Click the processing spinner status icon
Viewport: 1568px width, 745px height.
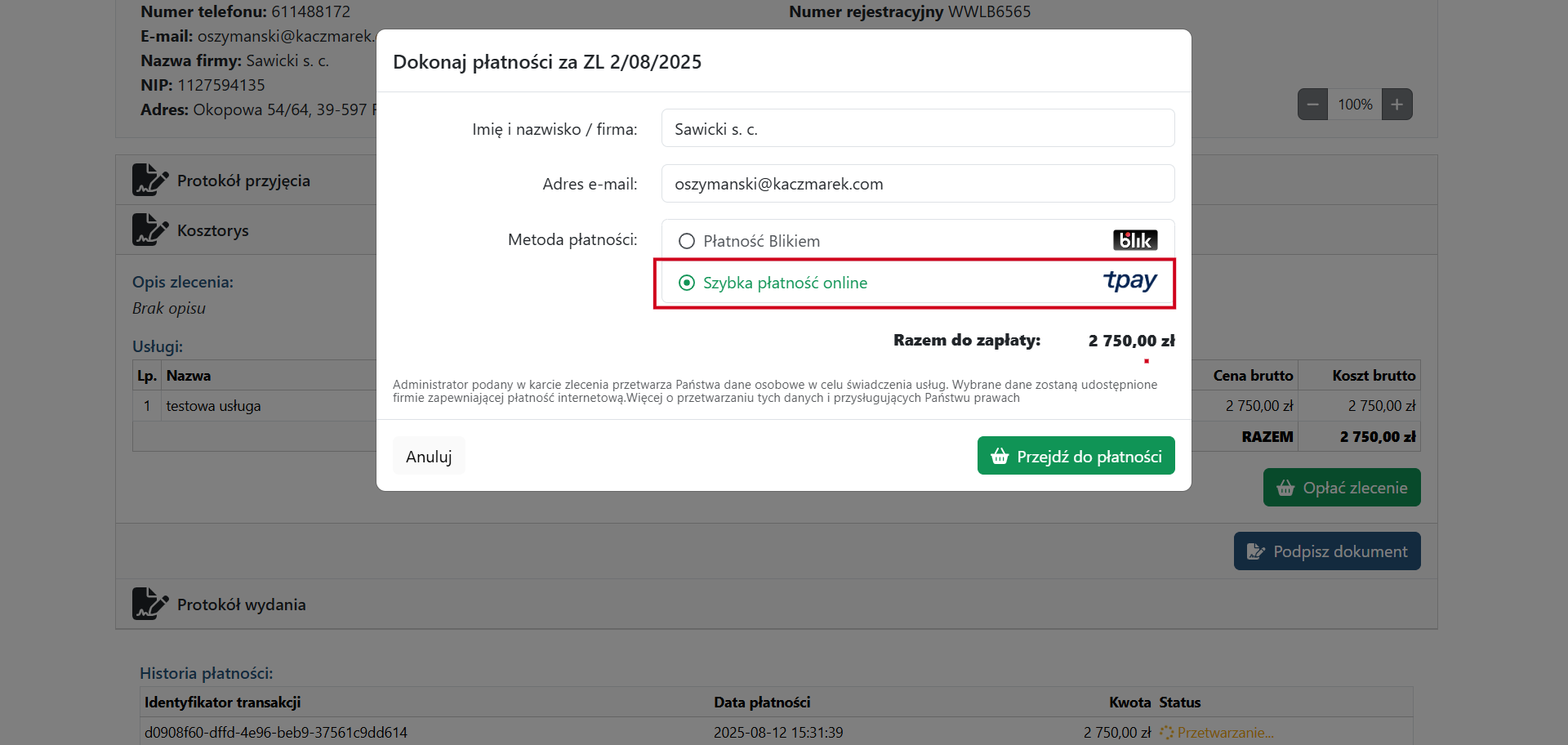click(1166, 733)
